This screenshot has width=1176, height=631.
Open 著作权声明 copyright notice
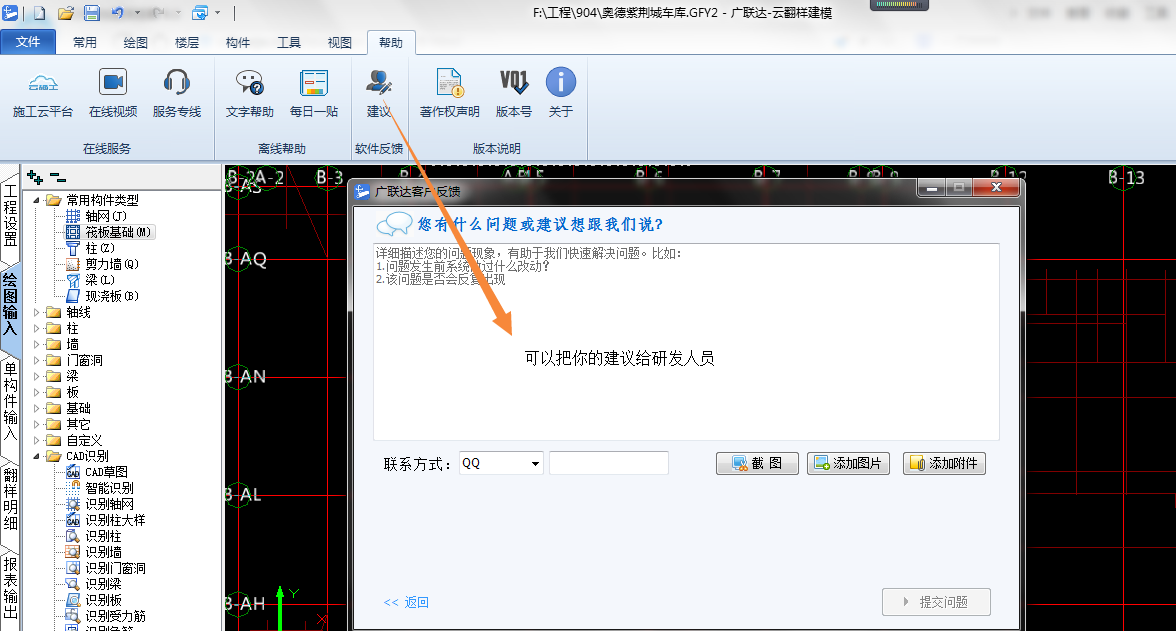[449, 94]
